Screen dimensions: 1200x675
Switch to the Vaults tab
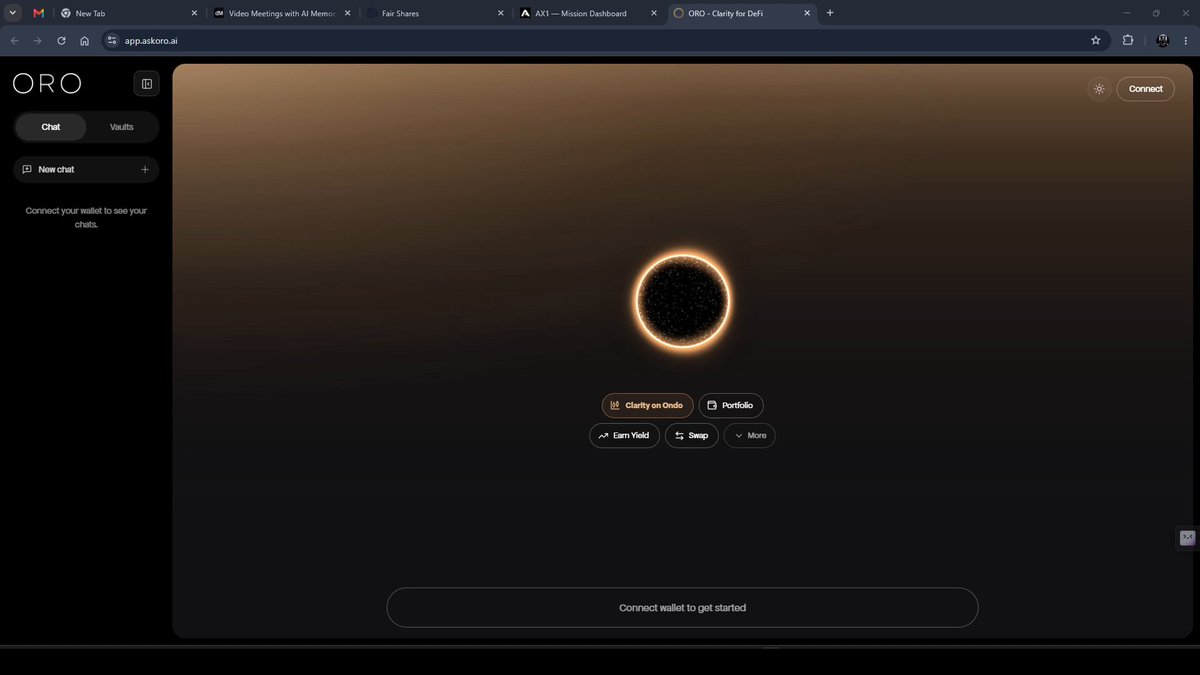pos(122,127)
